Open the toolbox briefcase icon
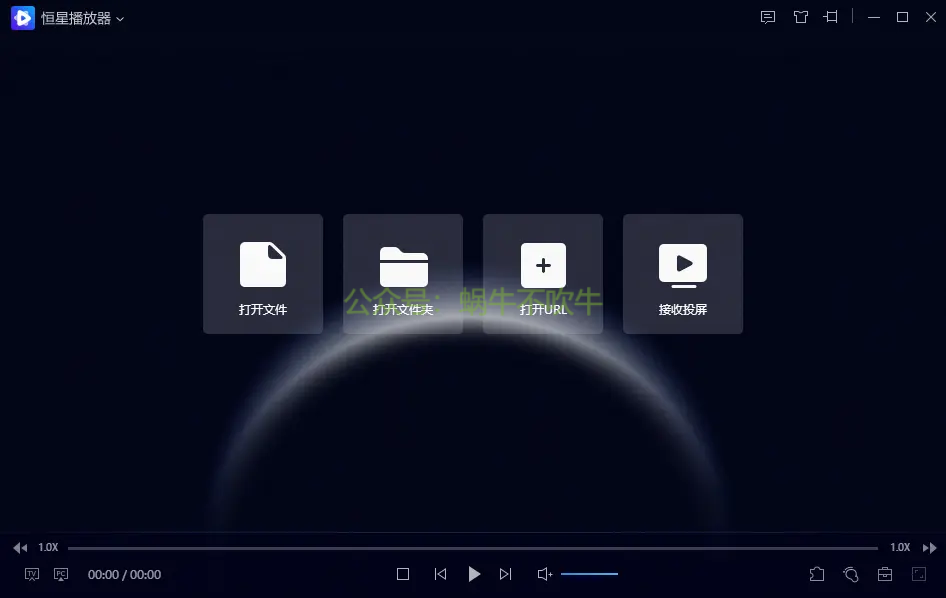Image resolution: width=946 pixels, height=598 pixels. tap(885, 574)
